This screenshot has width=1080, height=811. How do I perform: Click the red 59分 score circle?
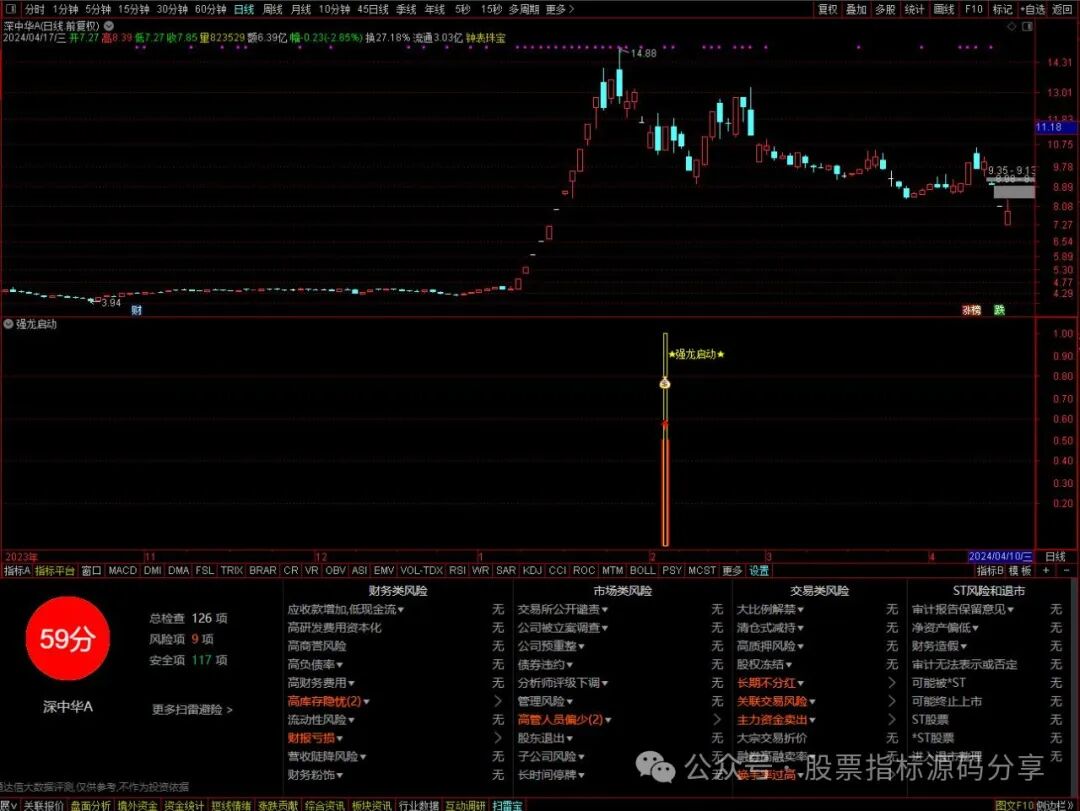pos(68,639)
